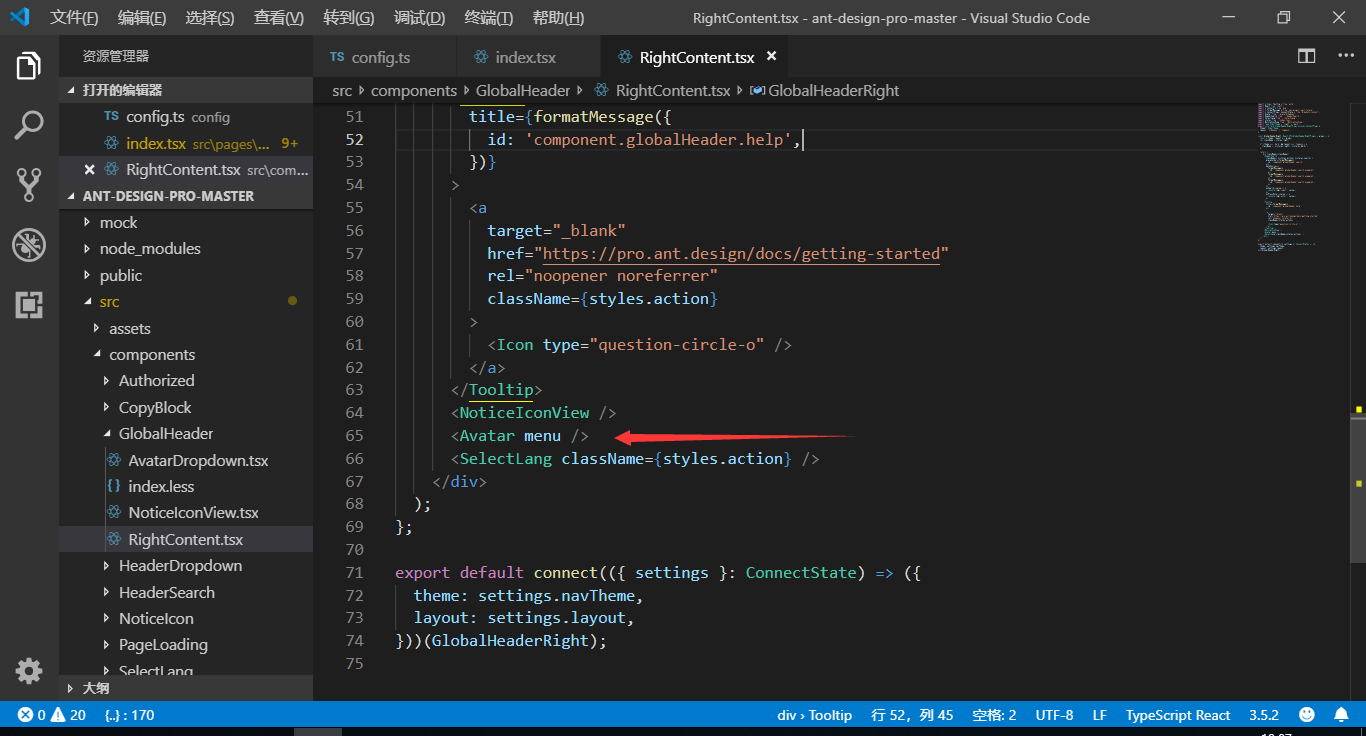
Task: Open the Explorer view in activity bar
Action: point(29,67)
